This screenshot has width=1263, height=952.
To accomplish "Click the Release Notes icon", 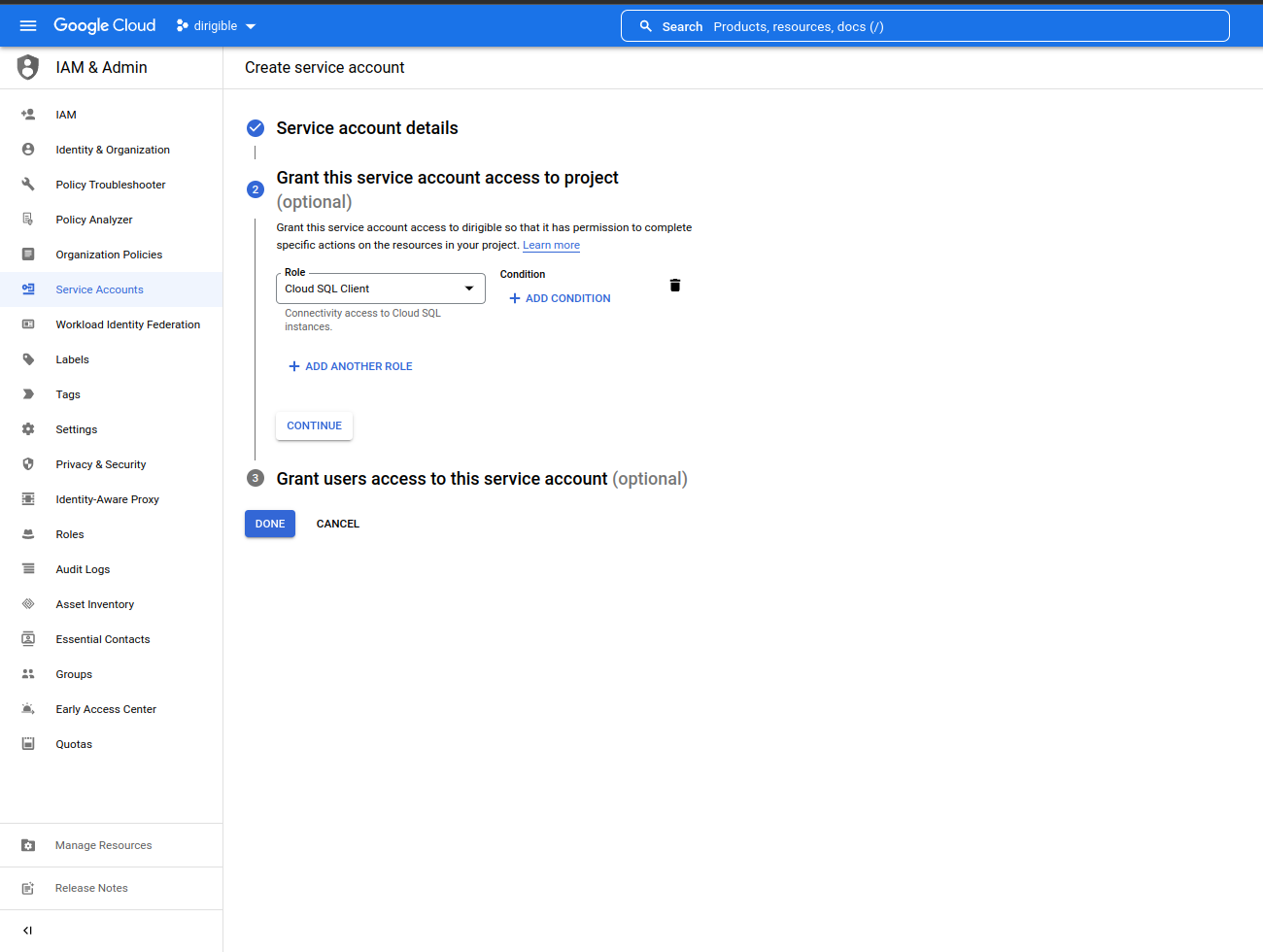I will 28,888.
